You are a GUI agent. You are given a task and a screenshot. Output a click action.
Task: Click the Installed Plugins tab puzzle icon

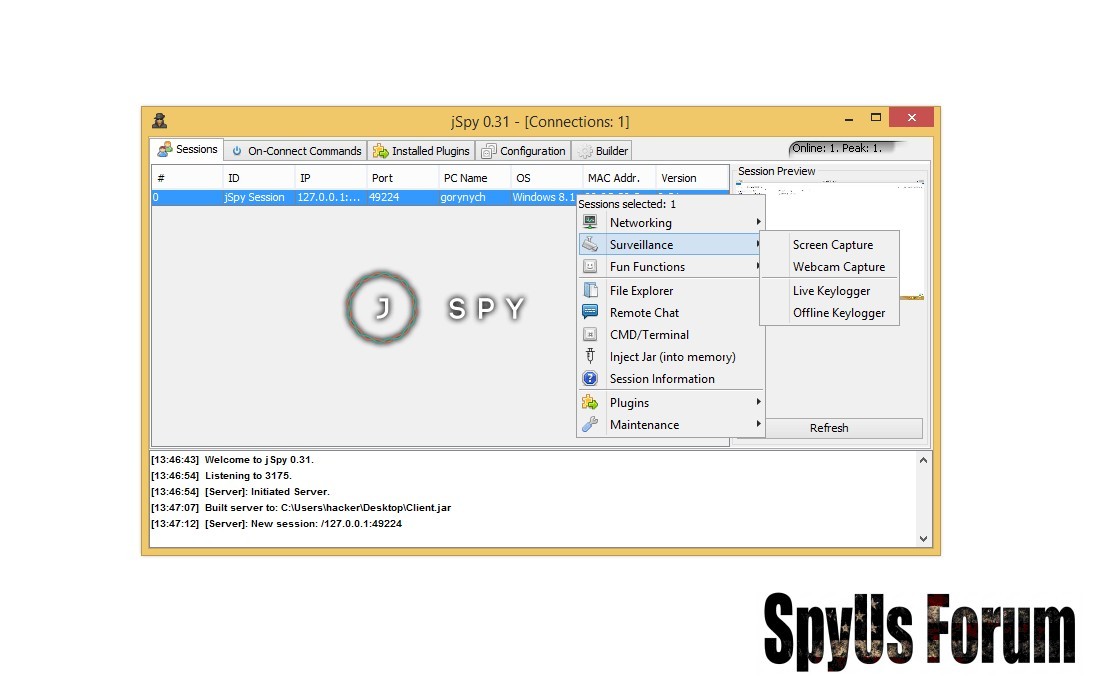point(381,151)
